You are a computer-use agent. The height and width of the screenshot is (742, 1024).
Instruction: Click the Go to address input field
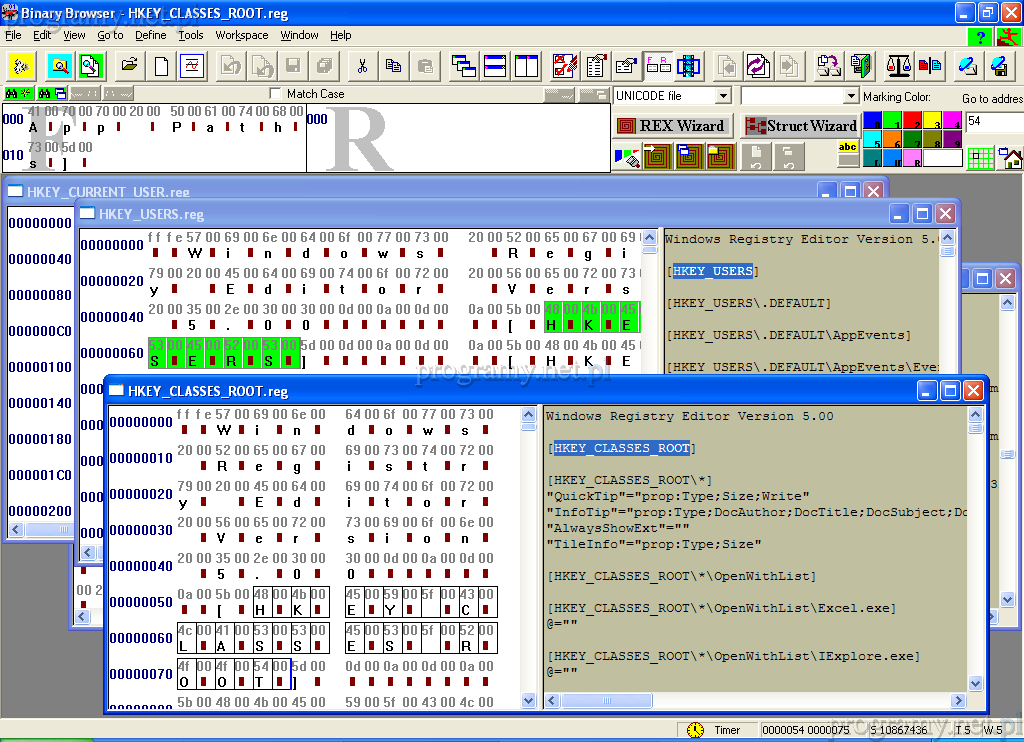(992, 121)
